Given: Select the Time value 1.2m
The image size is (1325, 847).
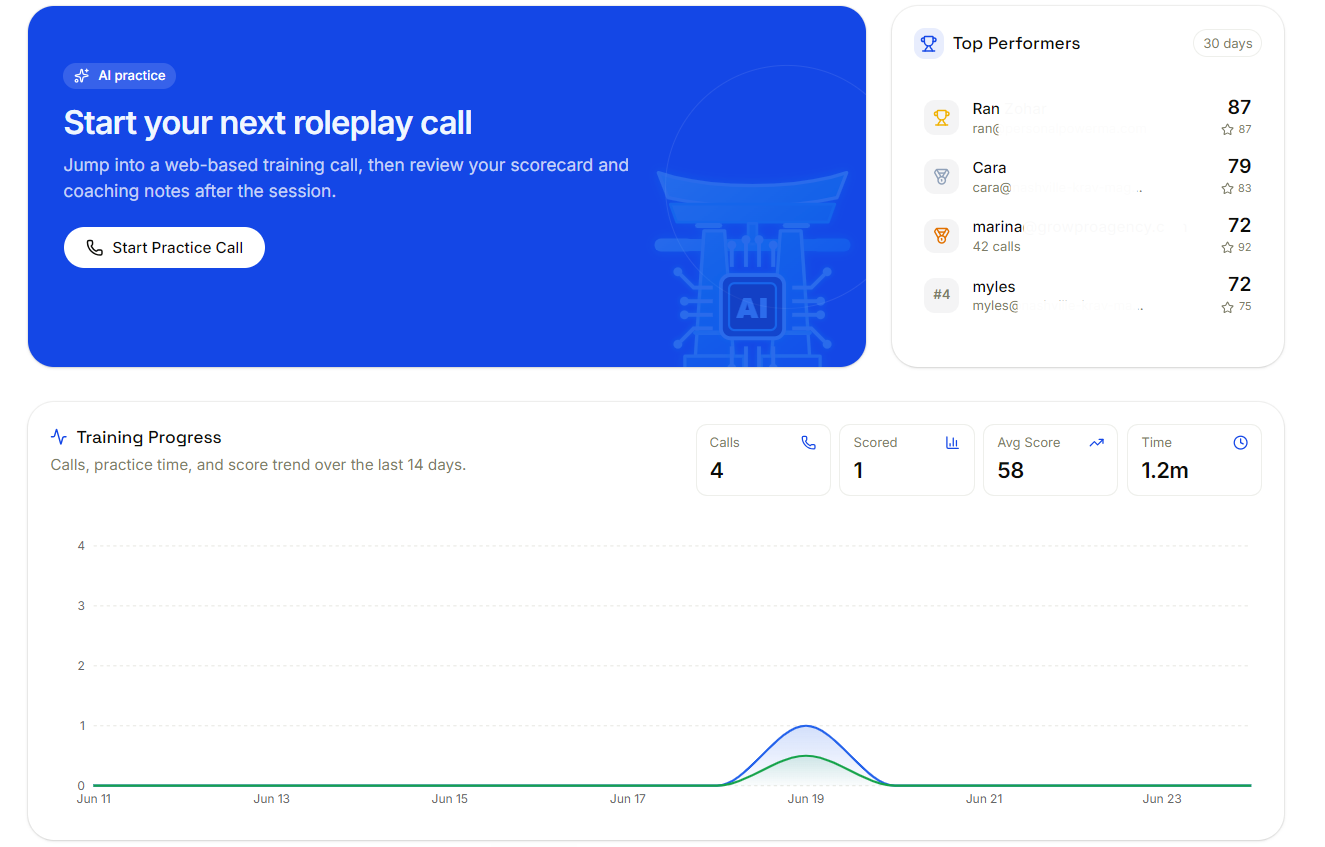Looking at the screenshot, I should point(1165,471).
